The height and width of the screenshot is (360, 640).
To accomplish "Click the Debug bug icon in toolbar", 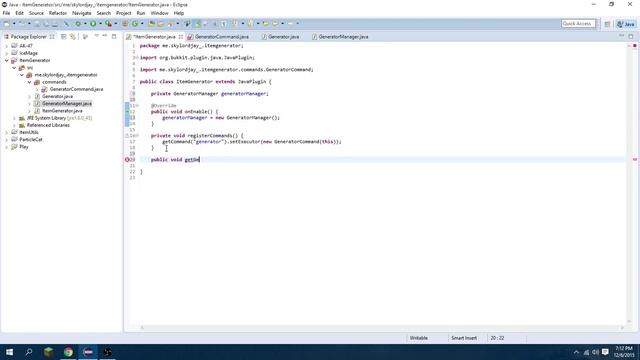I will click(78, 24).
